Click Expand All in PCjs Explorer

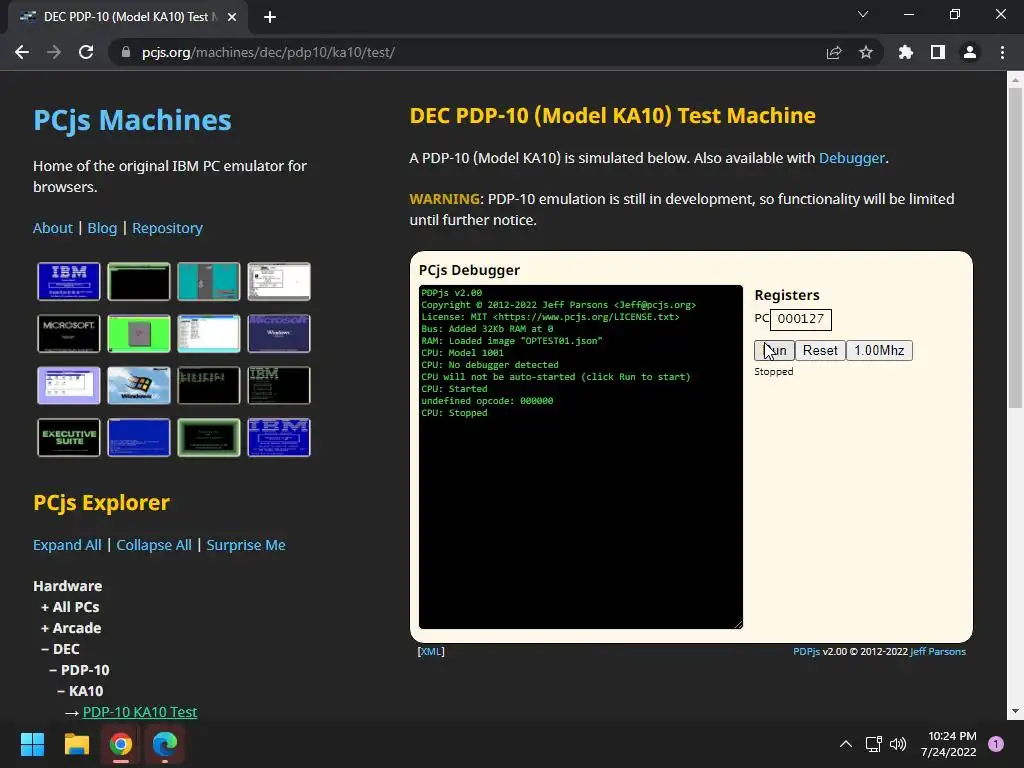coord(67,545)
